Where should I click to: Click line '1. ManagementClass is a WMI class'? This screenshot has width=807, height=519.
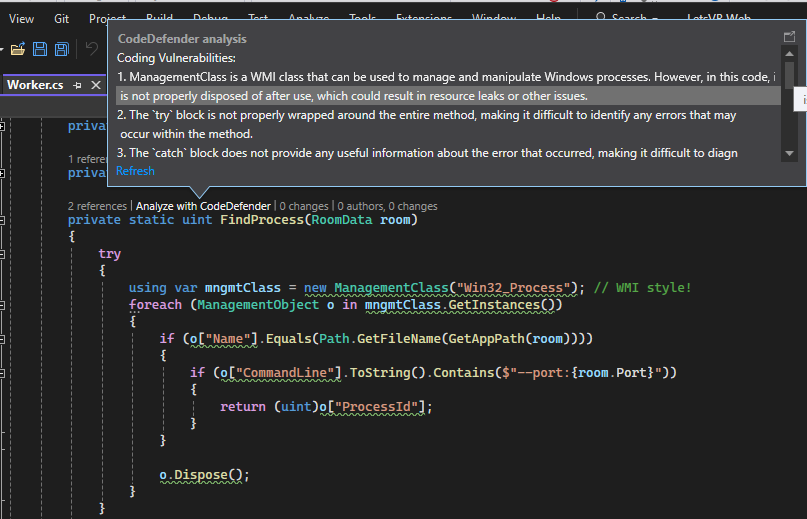pyautogui.click(x=446, y=77)
